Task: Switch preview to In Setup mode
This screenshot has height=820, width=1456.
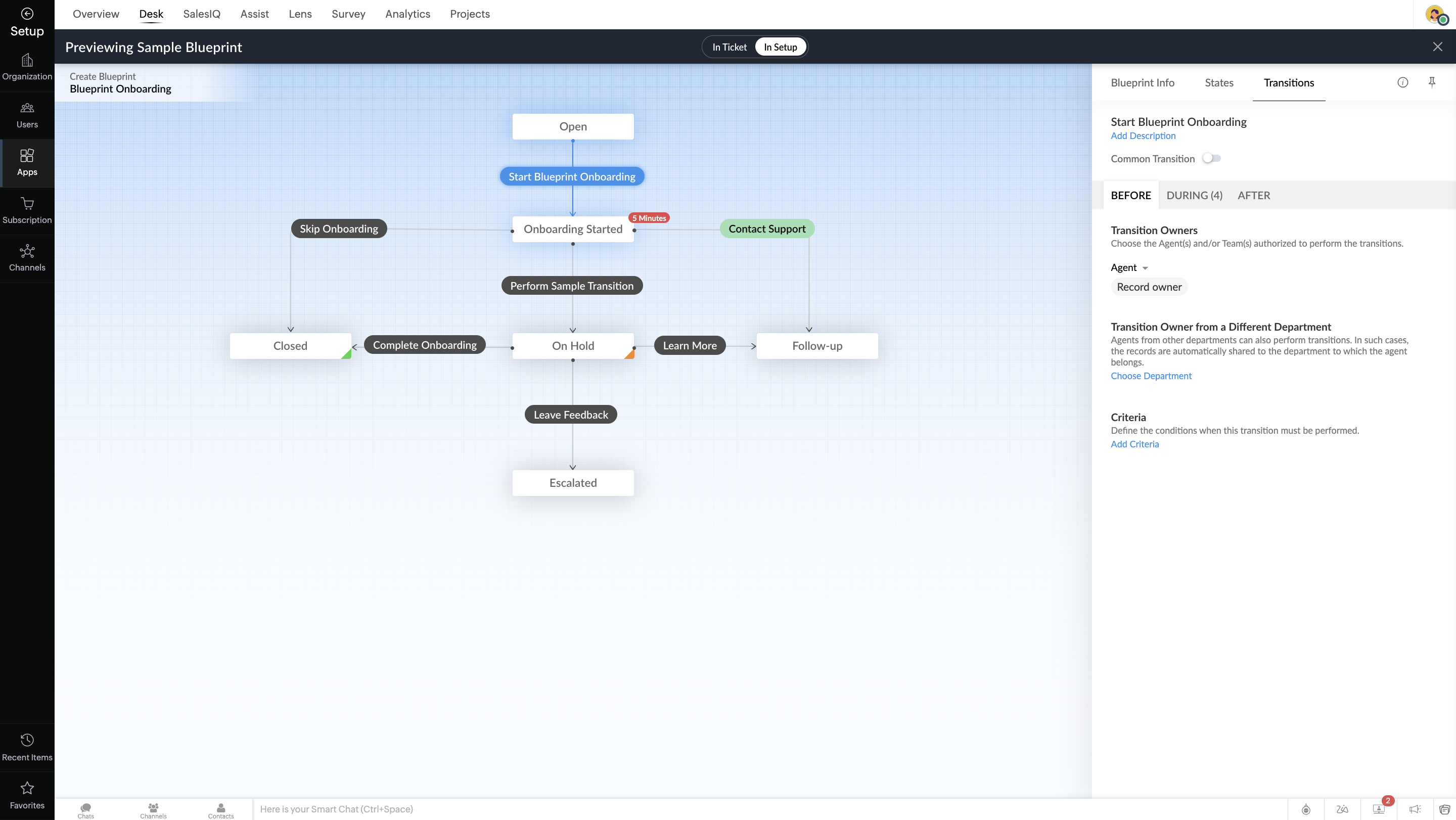Action: point(780,47)
